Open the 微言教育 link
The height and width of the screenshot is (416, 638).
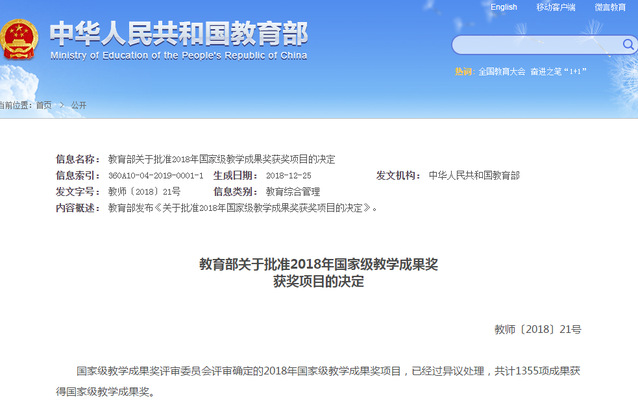click(609, 7)
